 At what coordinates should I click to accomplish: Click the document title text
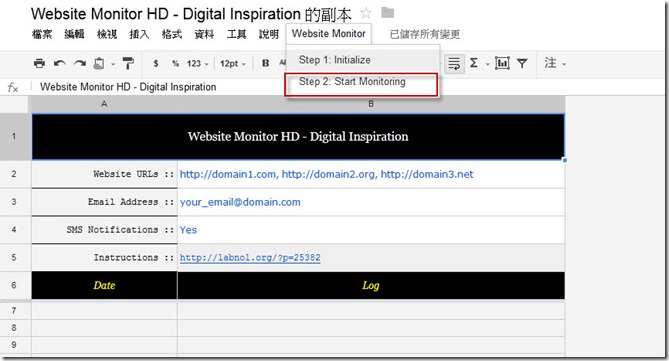pos(191,14)
